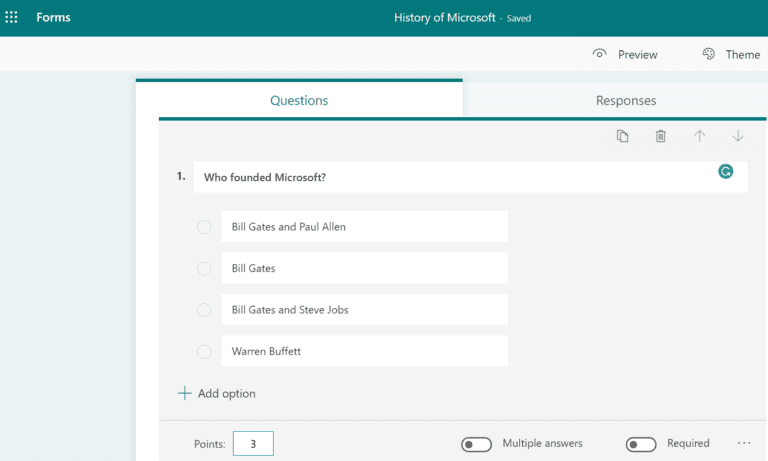Copy question using the duplicate icon
The image size is (768, 461).
click(622, 136)
